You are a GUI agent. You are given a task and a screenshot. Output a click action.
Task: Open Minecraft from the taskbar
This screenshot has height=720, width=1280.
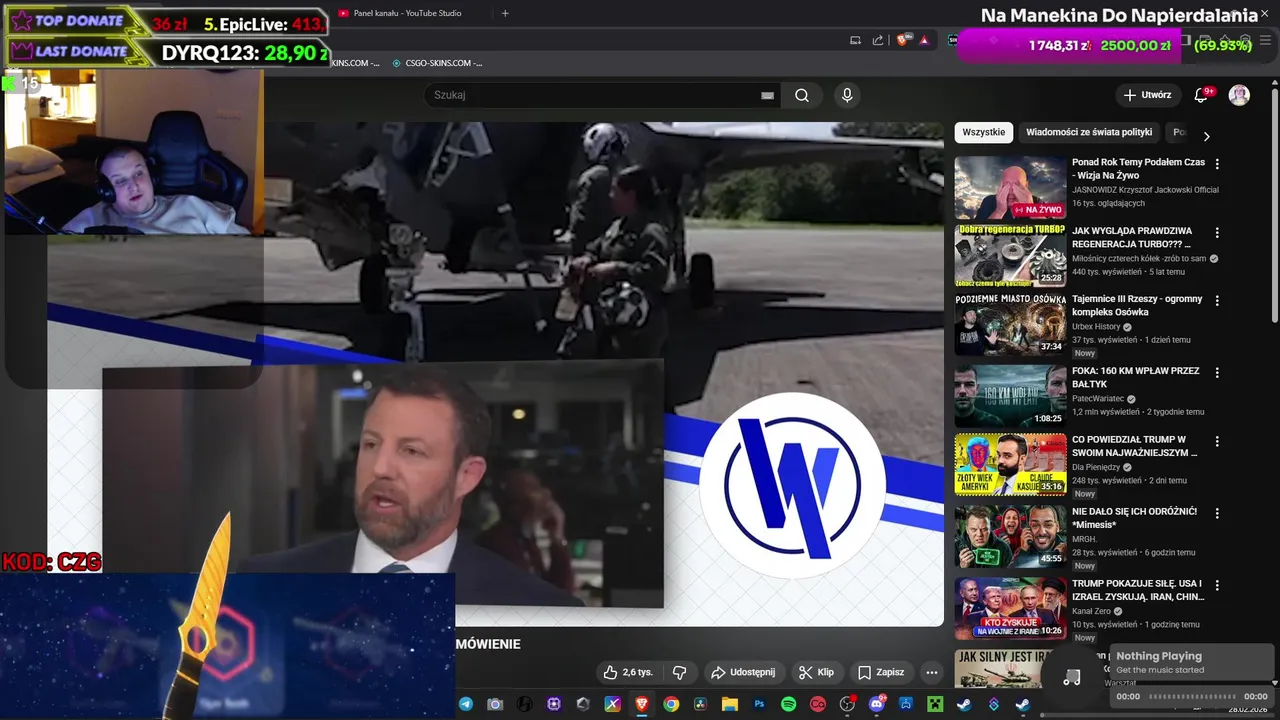[934, 704]
